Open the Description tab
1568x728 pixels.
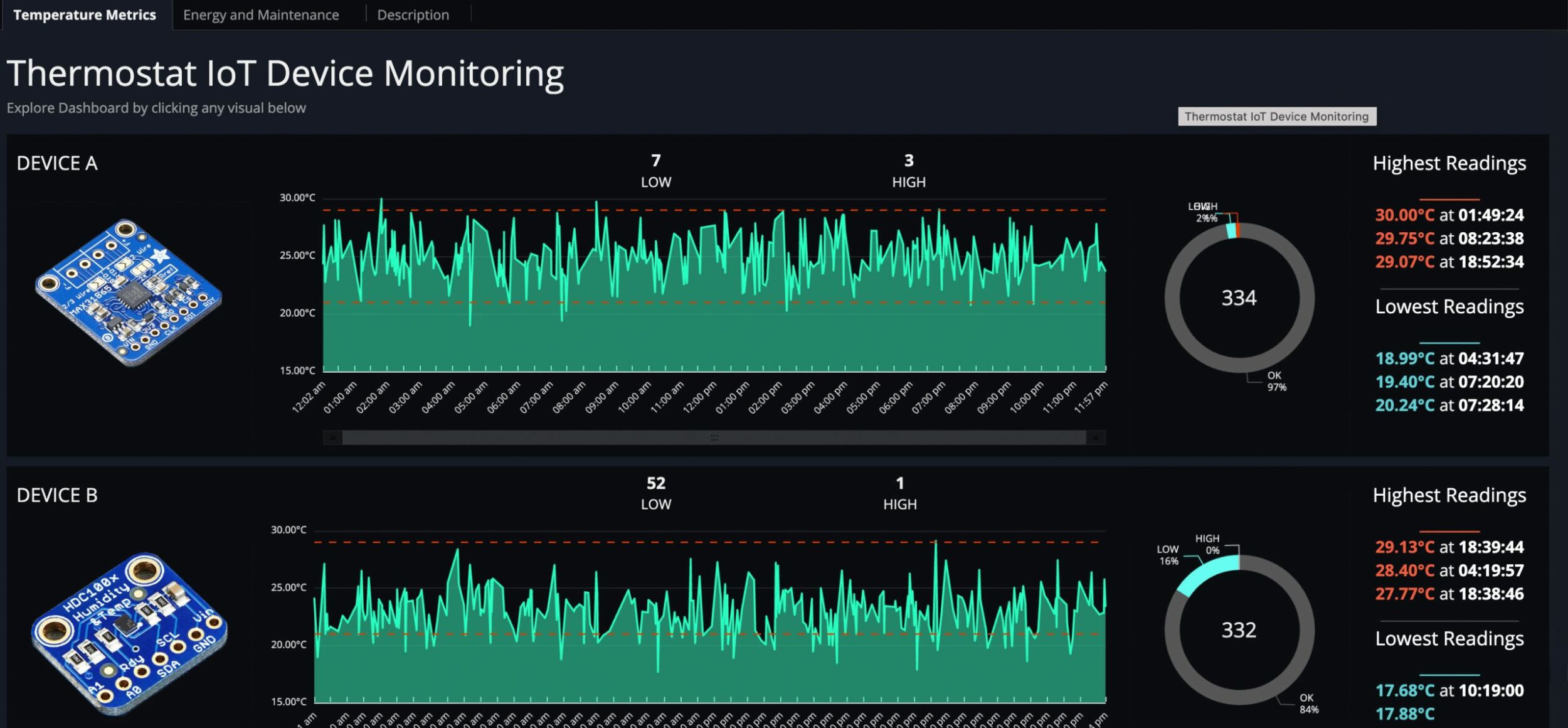[x=413, y=14]
